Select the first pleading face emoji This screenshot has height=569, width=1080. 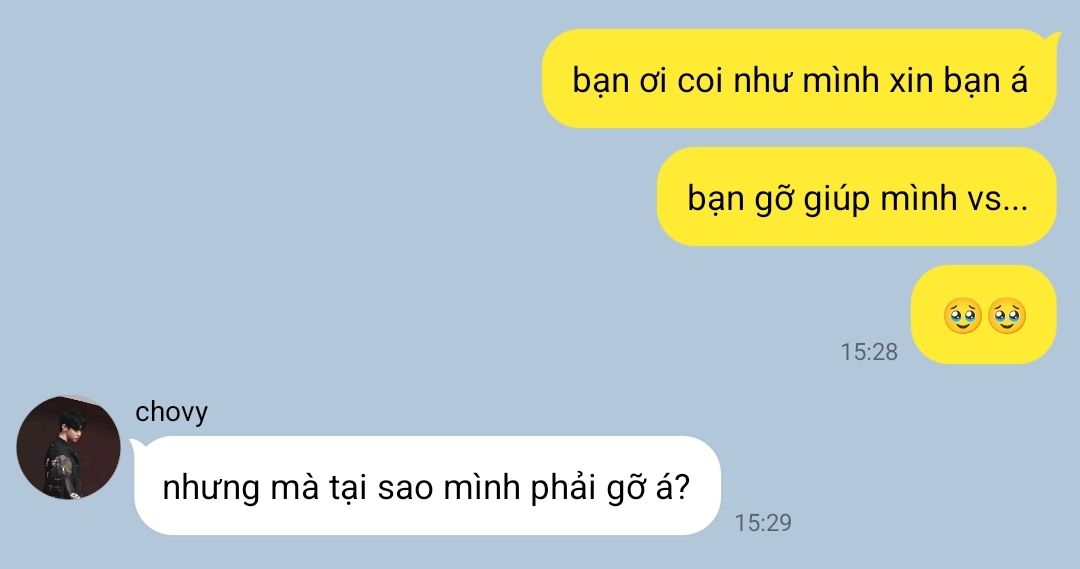pyautogui.click(x=962, y=316)
